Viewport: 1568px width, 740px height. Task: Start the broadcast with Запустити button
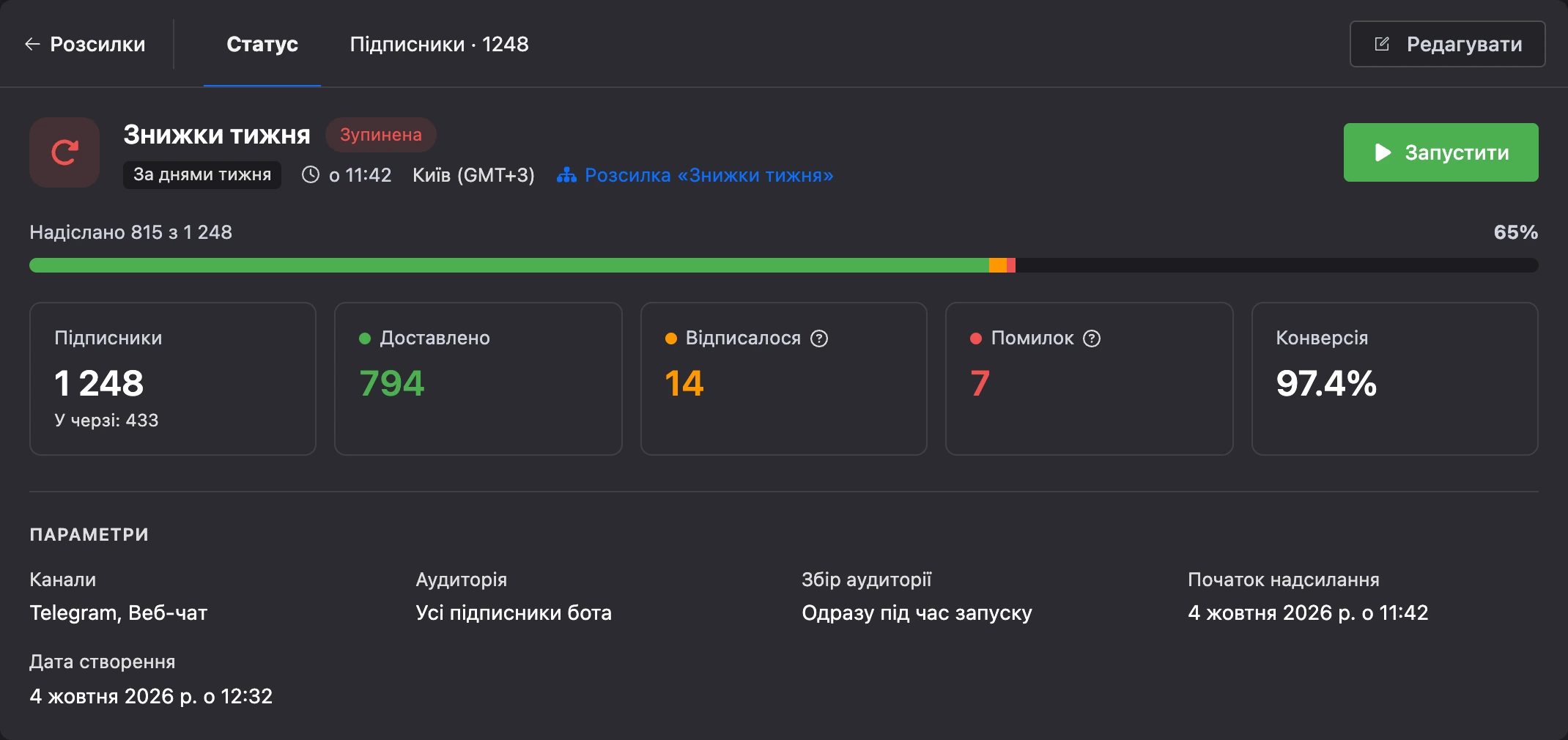[x=1441, y=152]
